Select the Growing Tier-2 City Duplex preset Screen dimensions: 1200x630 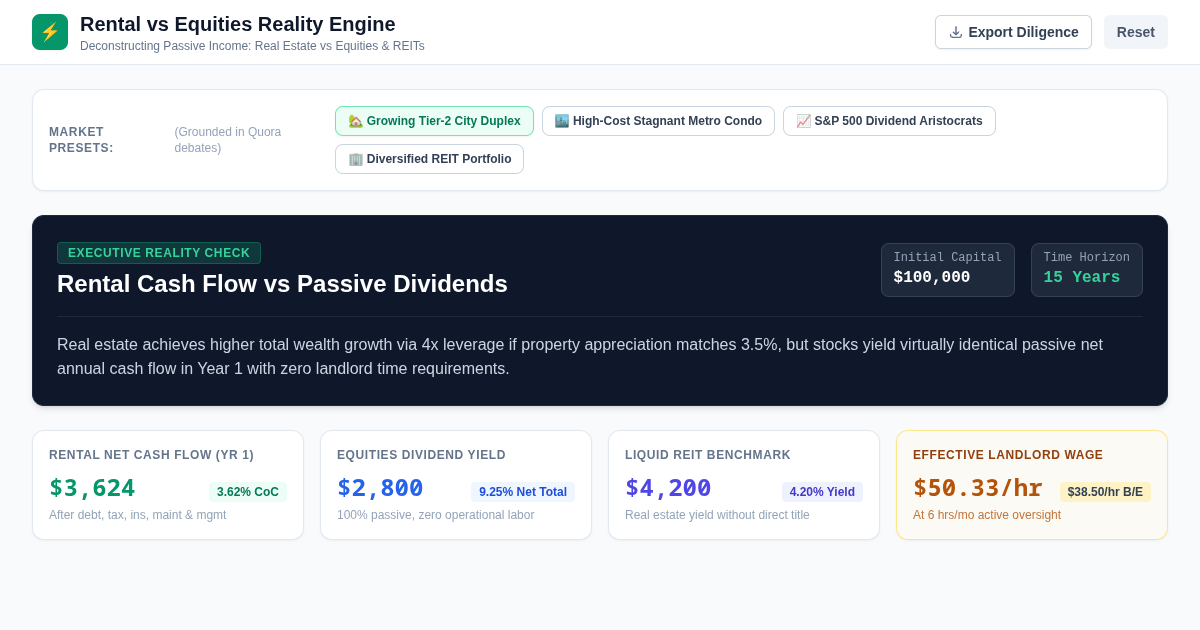pos(434,121)
